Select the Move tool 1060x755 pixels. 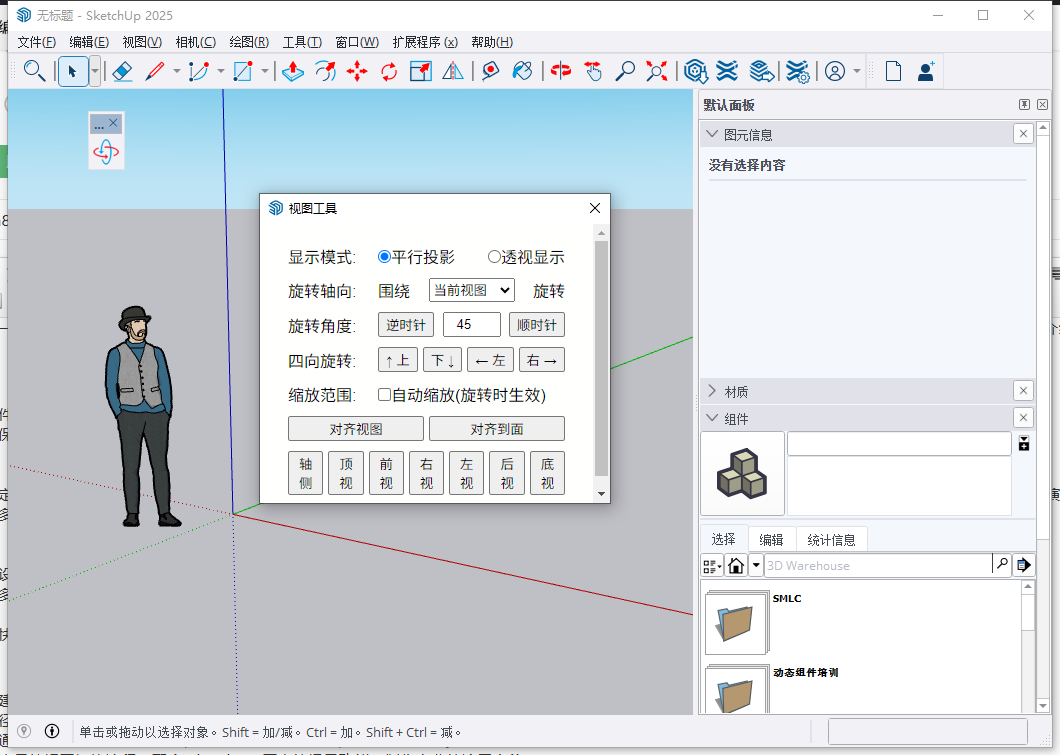click(x=357, y=71)
